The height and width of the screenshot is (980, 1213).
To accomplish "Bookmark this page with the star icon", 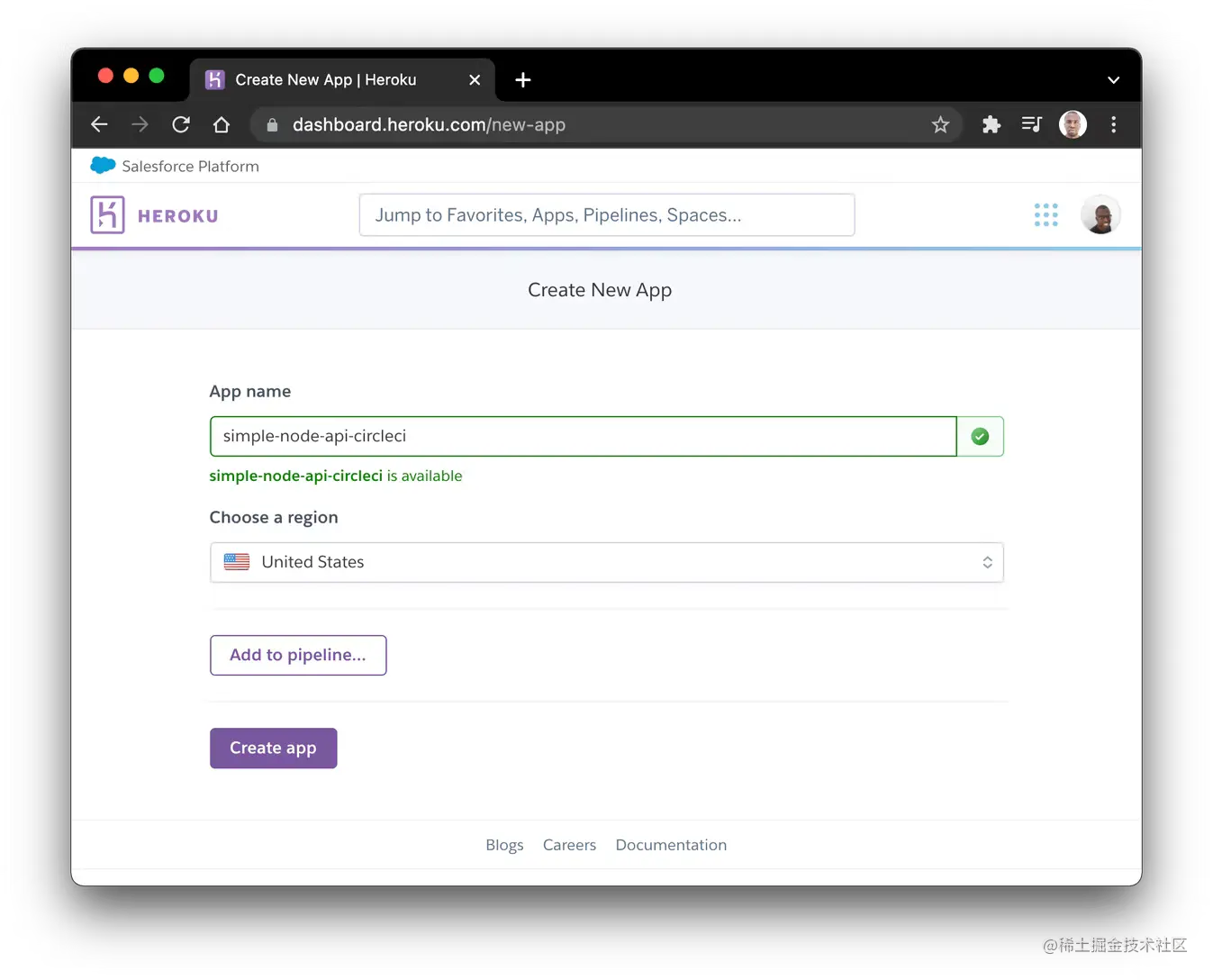I will [x=940, y=124].
